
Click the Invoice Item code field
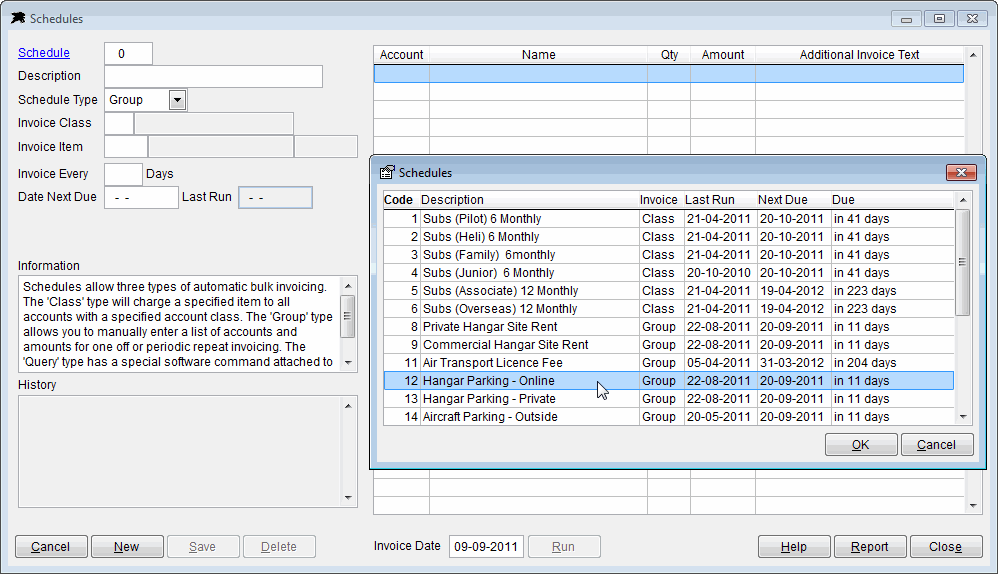pyautogui.click(x=126, y=147)
